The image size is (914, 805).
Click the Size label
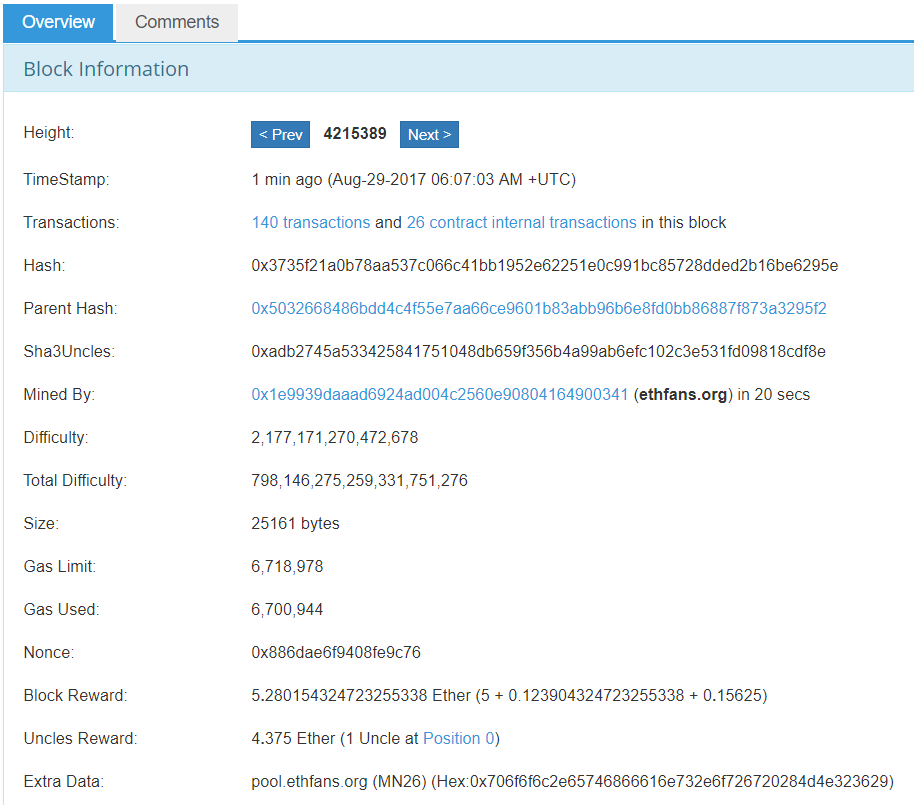41,523
